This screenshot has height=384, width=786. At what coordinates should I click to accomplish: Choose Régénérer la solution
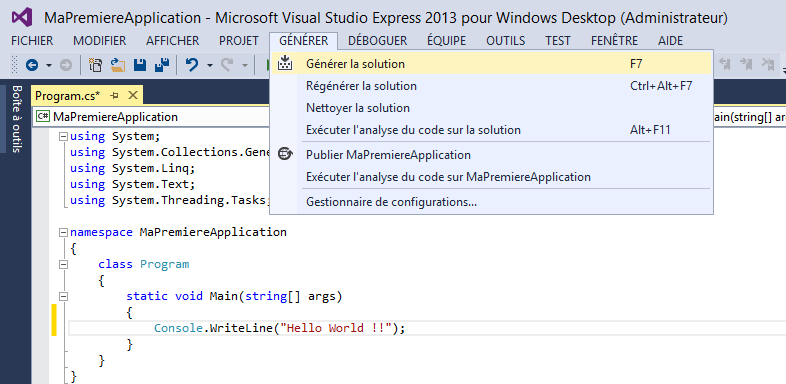tap(491, 86)
